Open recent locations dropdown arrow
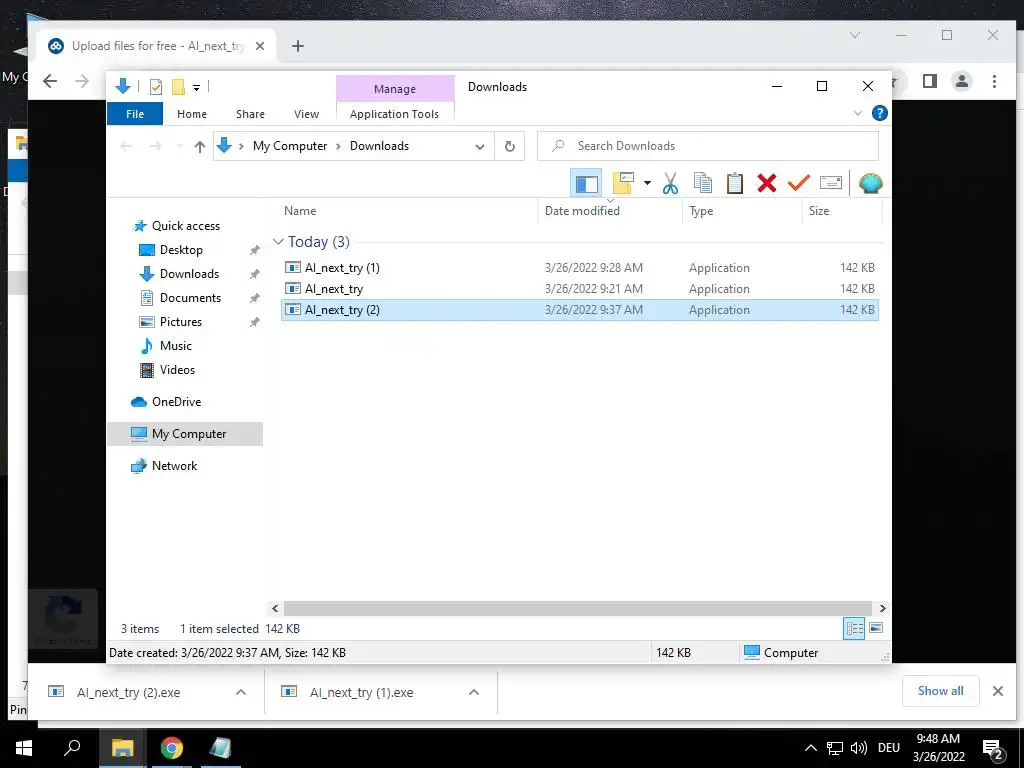This screenshot has height=768, width=1024. [179, 146]
